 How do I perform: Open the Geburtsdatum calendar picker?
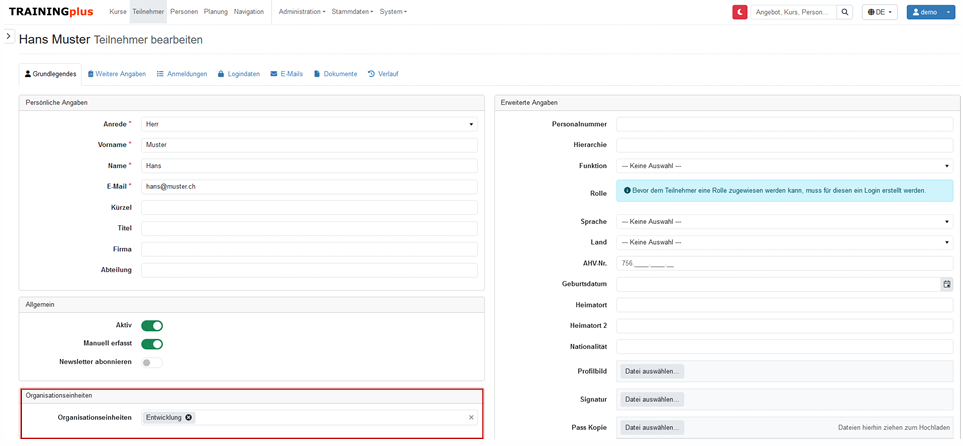[947, 284]
